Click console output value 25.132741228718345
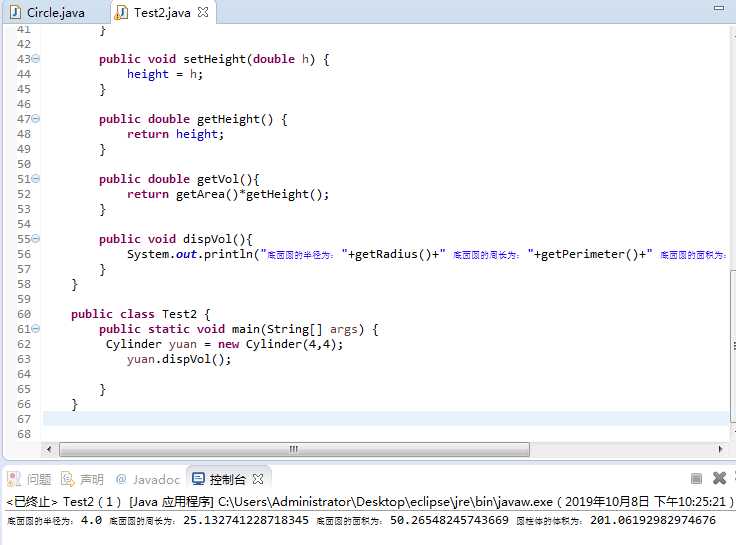736x545 pixels. 246,520
